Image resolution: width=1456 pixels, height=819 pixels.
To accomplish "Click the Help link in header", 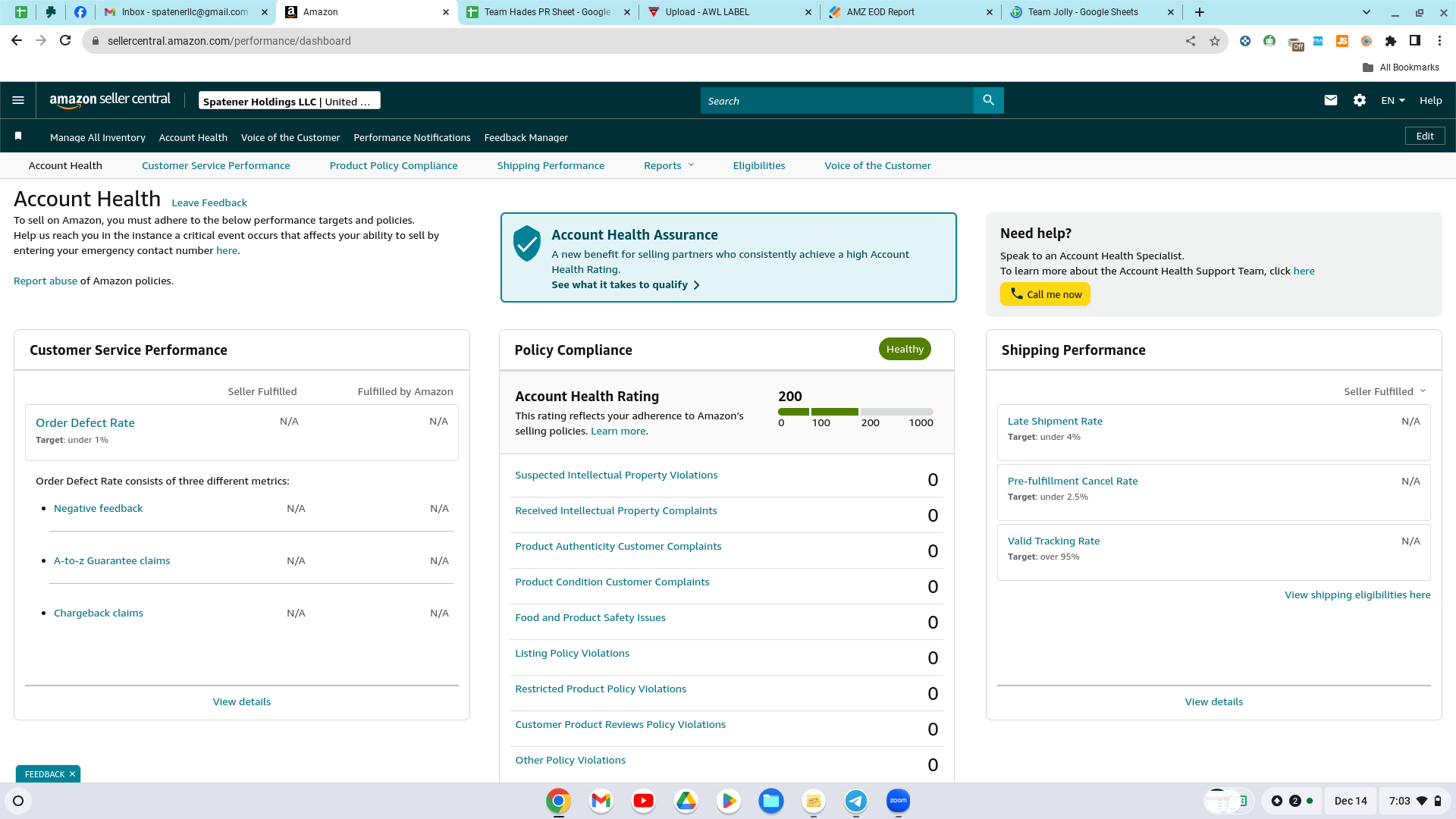I will pos(1431,100).
